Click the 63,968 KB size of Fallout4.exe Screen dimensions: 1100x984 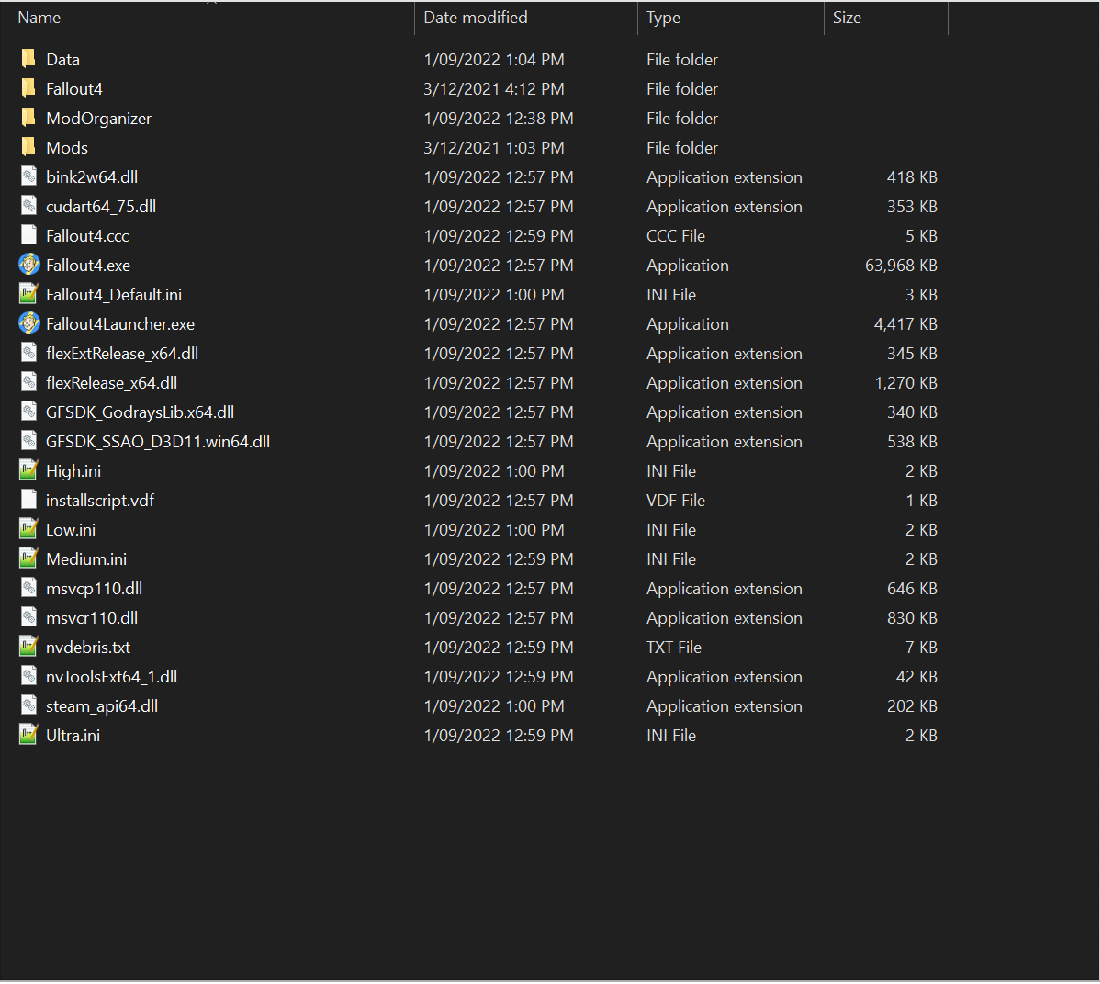click(x=901, y=266)
